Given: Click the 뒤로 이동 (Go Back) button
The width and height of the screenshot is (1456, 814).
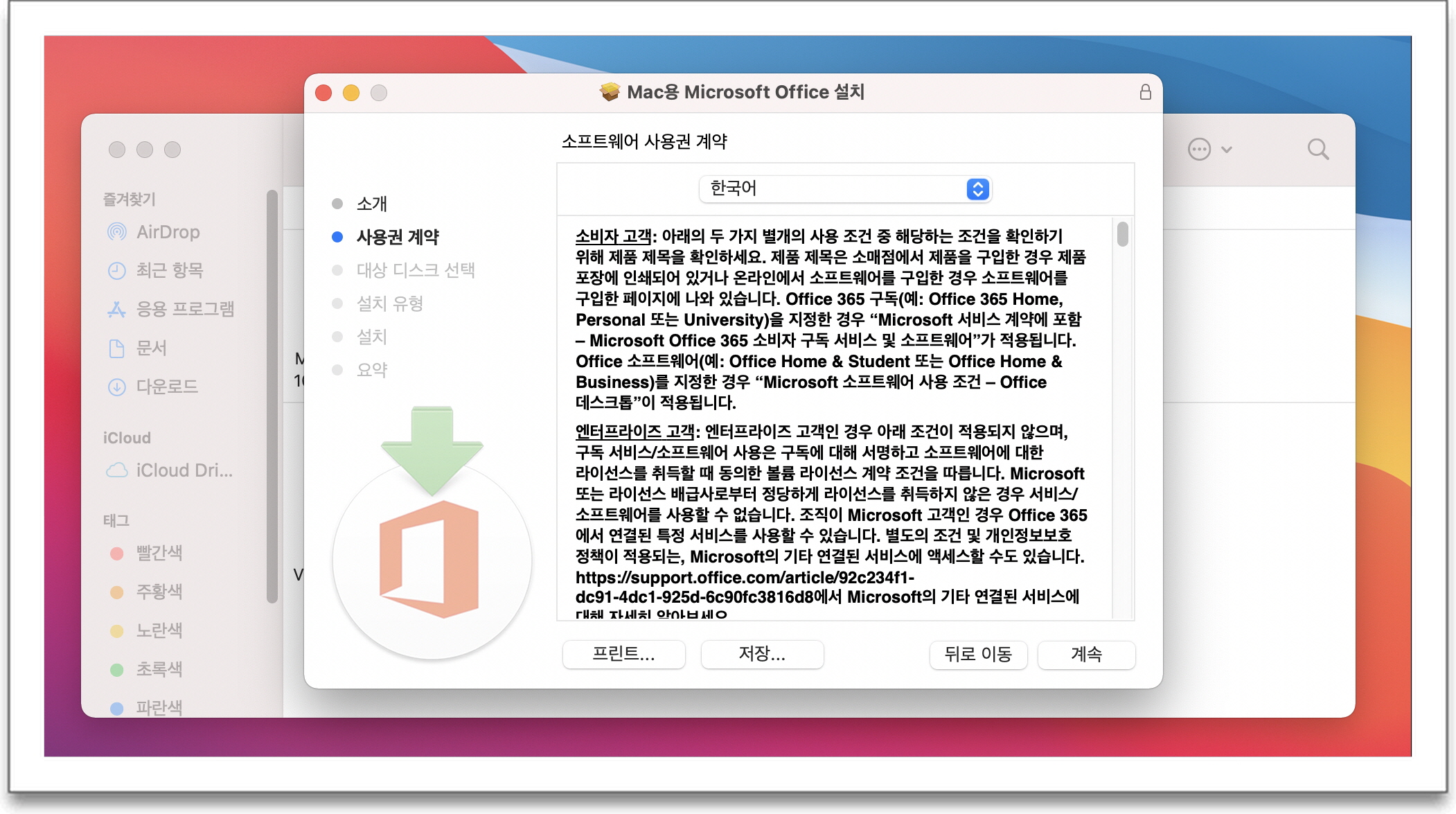Looking at the screenshot, I should pos(978,654).
